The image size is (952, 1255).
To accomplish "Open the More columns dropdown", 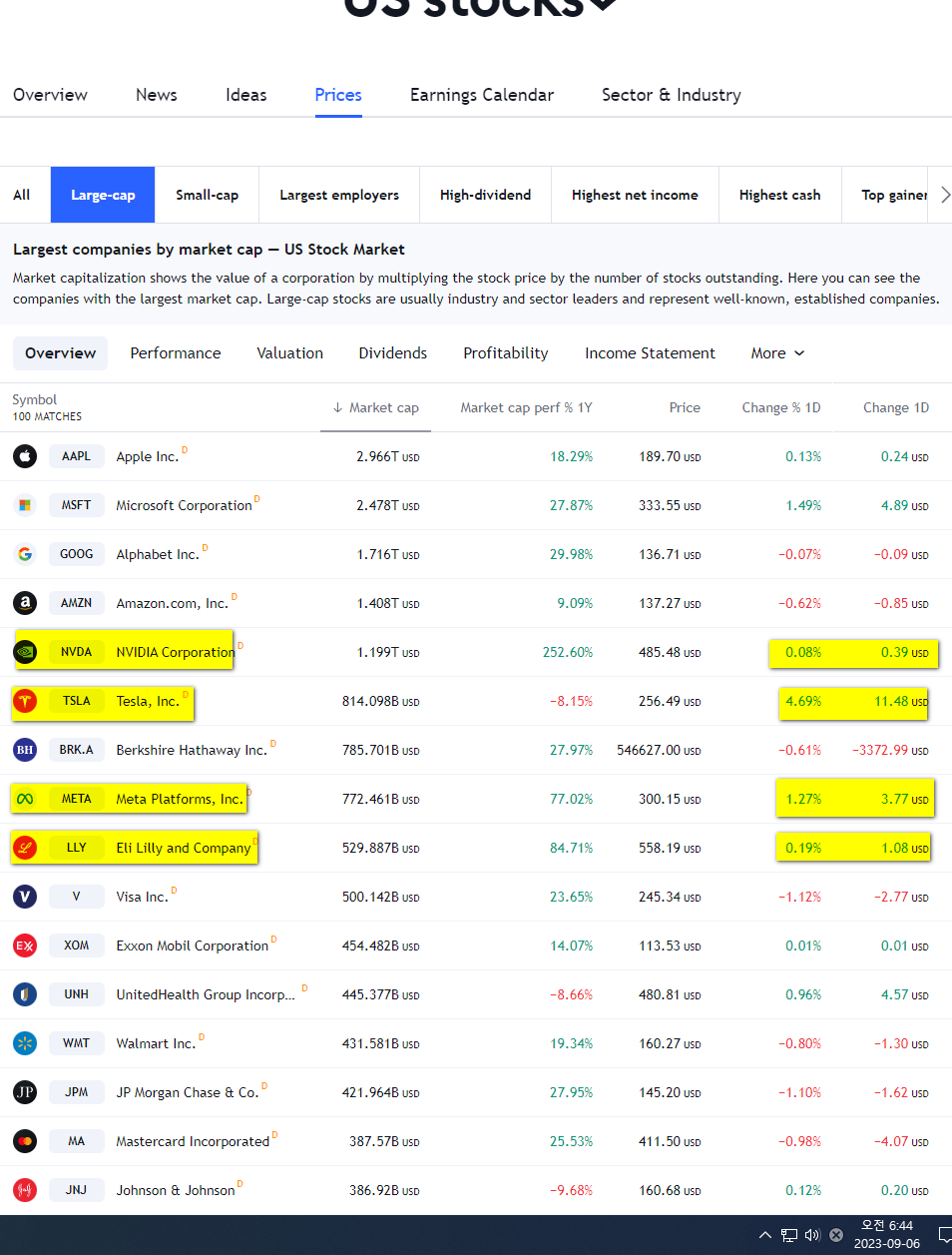I will pos(777,353).
